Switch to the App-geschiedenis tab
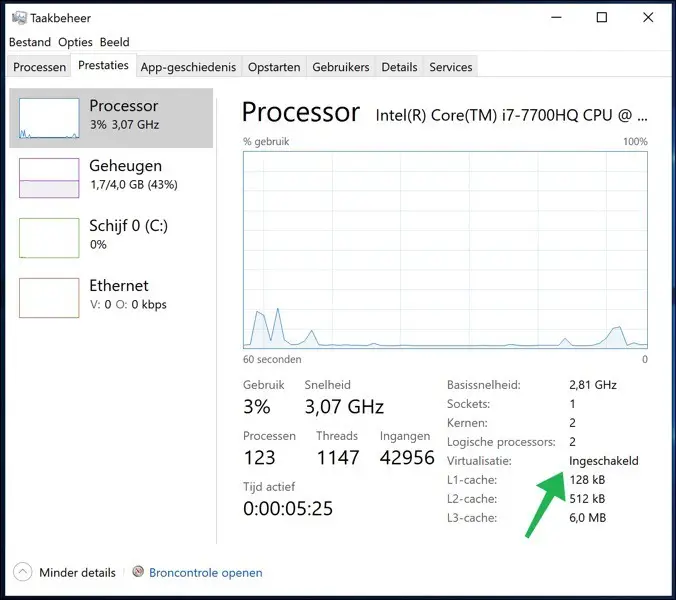This screenshot has height=600, width=676. tap(188, 67)
